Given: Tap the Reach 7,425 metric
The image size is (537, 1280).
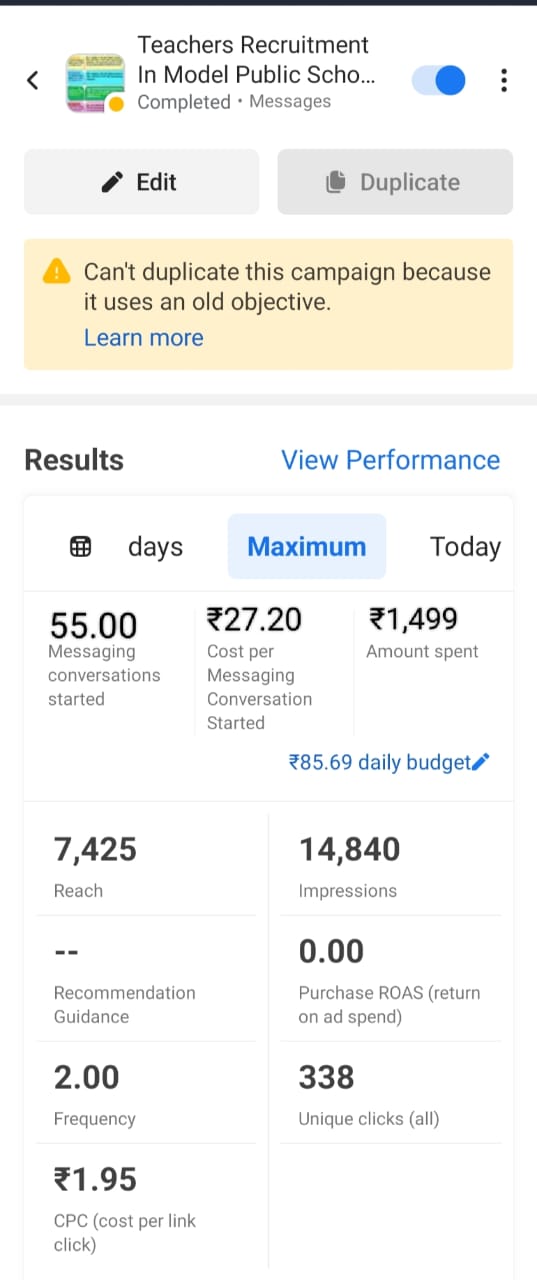Looking at the screenshot, I should [146, 867].
